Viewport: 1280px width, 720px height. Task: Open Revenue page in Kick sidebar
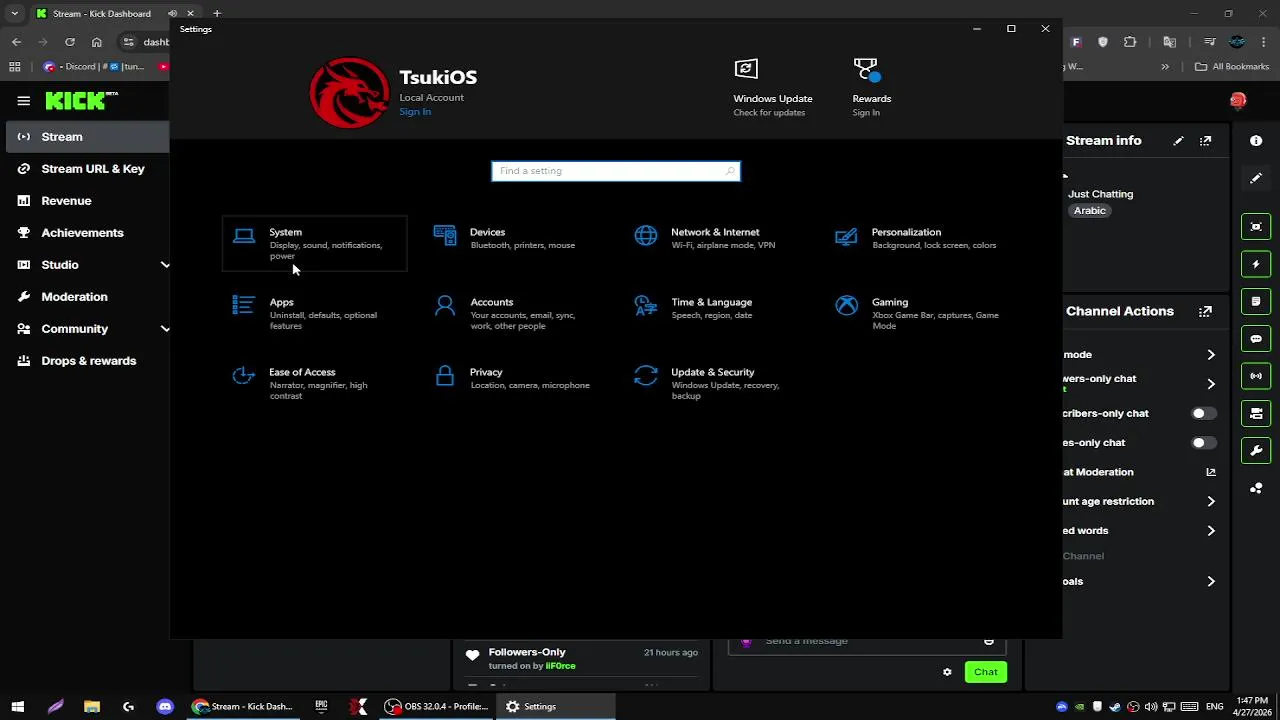(x=87, y=201)
